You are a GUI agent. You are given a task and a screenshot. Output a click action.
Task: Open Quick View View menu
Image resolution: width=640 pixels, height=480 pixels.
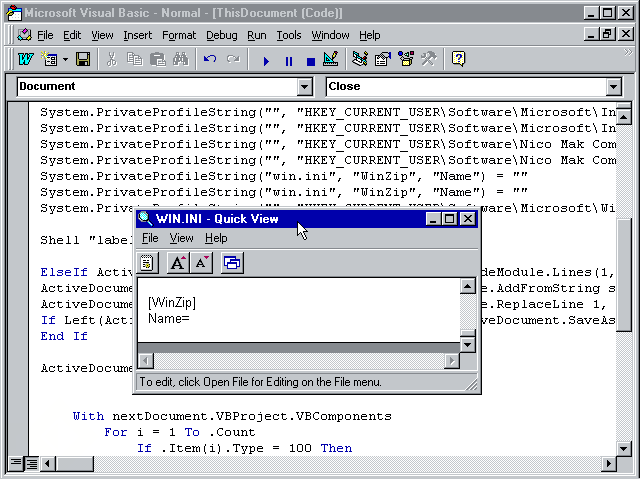click(x=181, y=238)
